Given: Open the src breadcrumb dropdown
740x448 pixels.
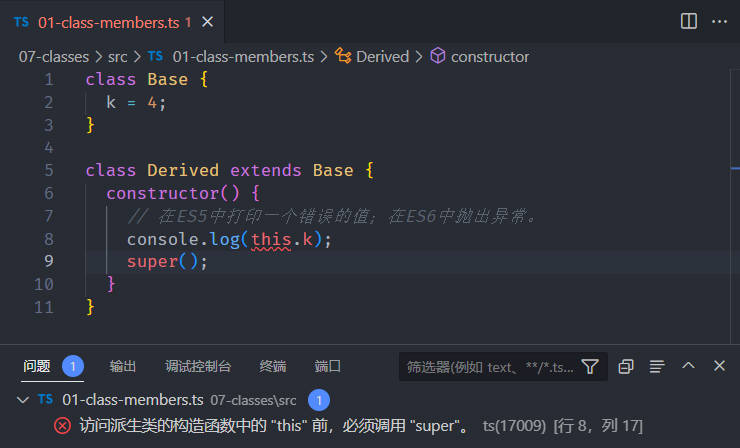Looking at the screenshot, I should [x=117, y=57].
